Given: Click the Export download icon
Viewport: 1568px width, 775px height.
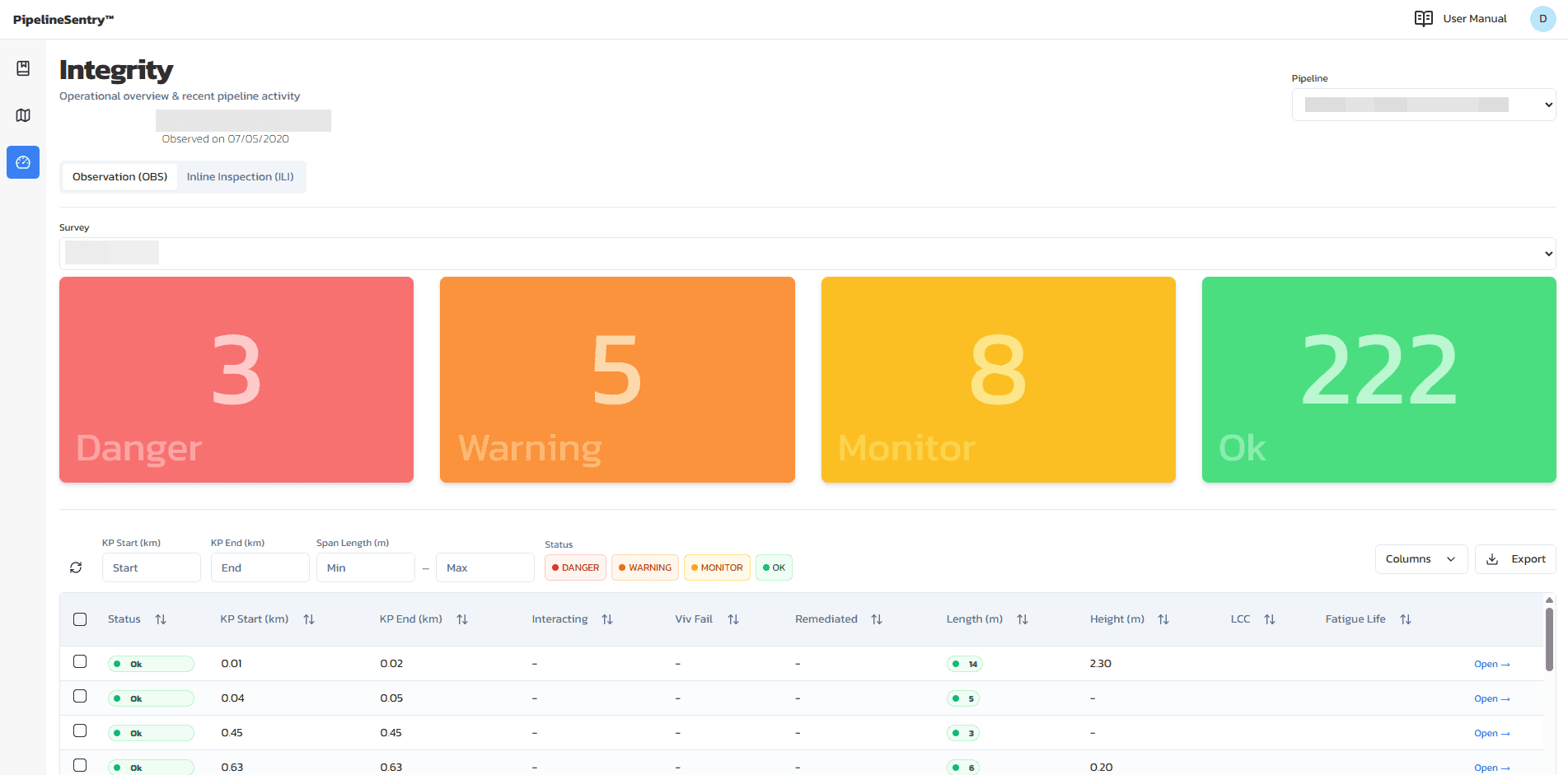Looking at the screenshot, I should 1492,559.
